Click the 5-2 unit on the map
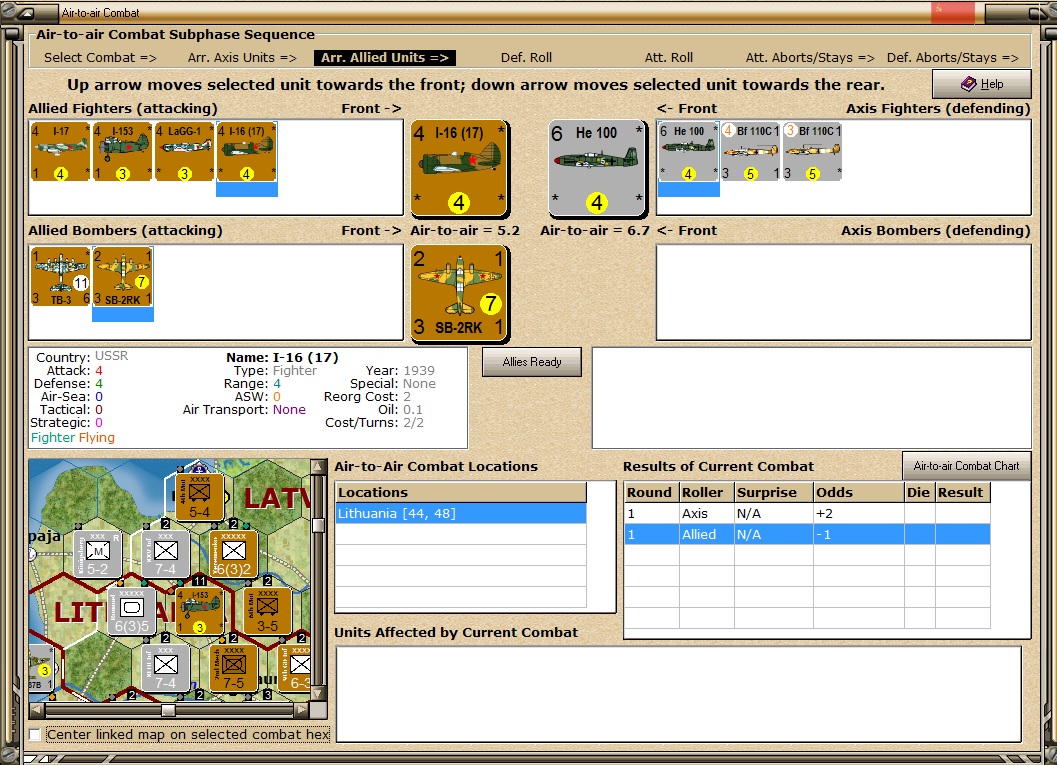1057x765 pixels. [x=98, y=555]
